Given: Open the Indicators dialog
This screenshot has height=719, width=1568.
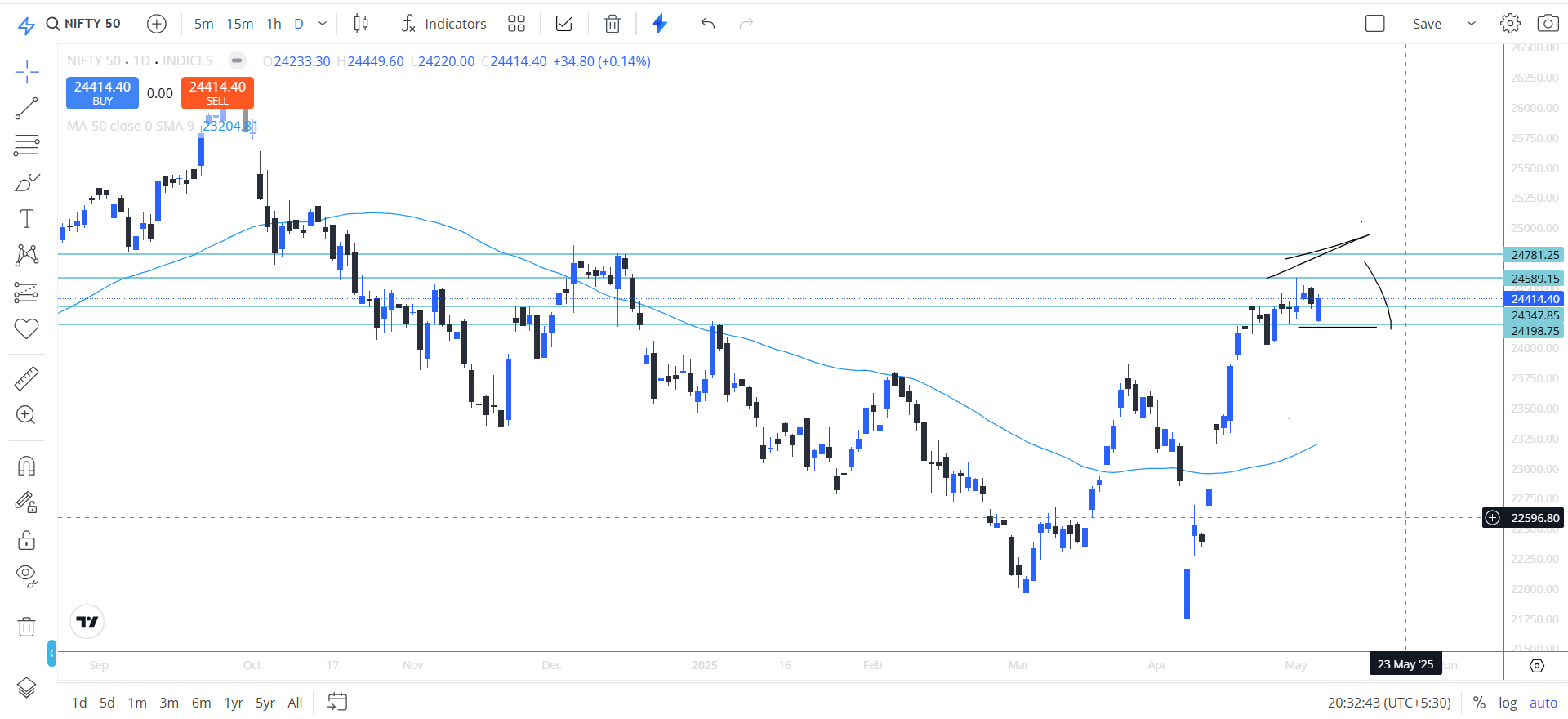Looking at the screenshot, I should pyautogui.click(x=443, y=24).
